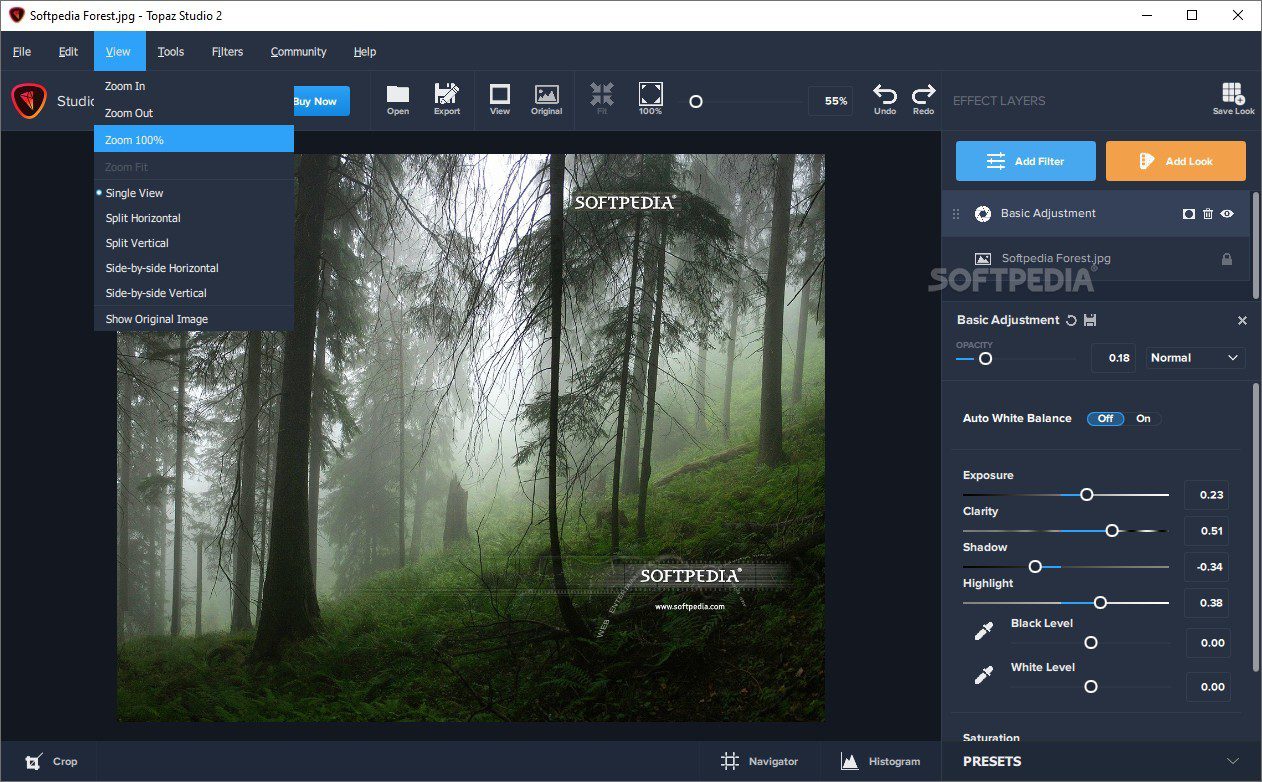Click the Basic Adjustment layer circle icon
The width and height of the screenshot is (1262, 782).
983,214
